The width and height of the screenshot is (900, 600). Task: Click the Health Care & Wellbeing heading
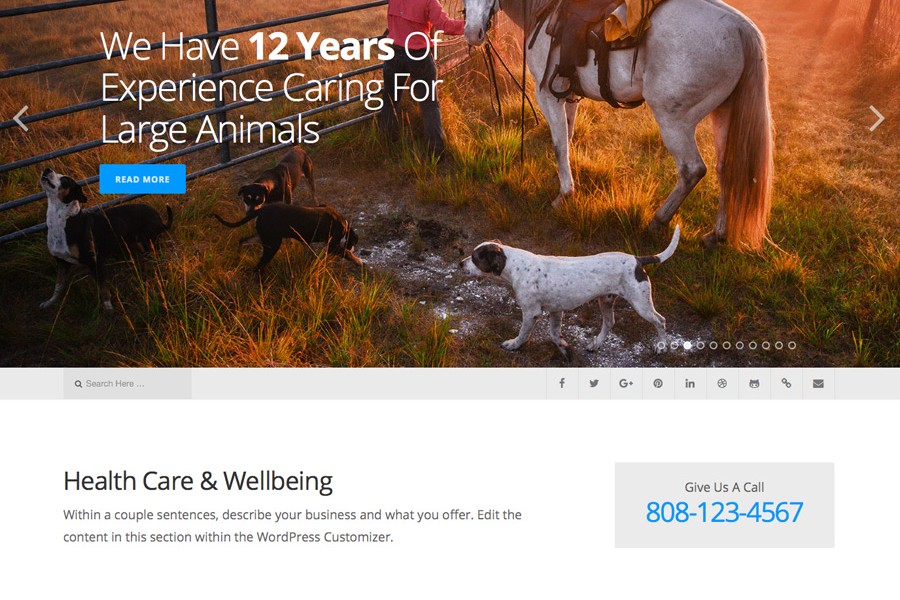(x=198, y=481)
